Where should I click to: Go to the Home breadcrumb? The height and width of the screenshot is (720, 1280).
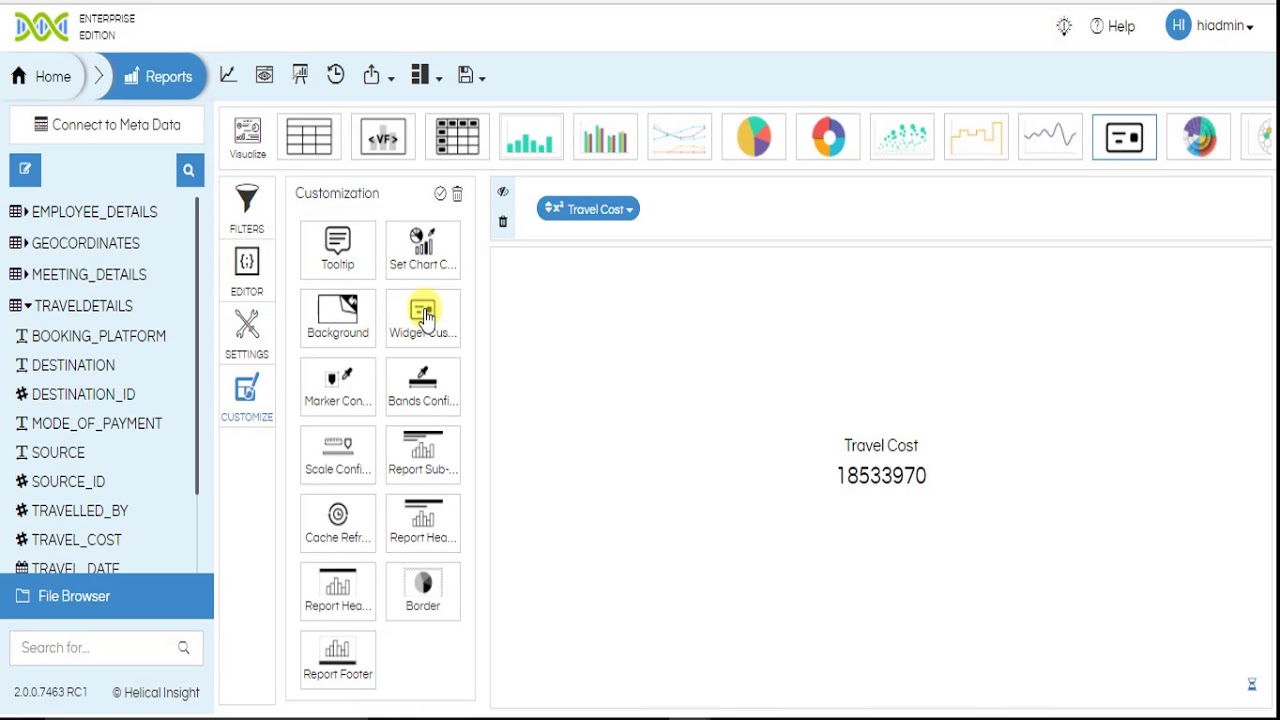click(x=42, y=76)
